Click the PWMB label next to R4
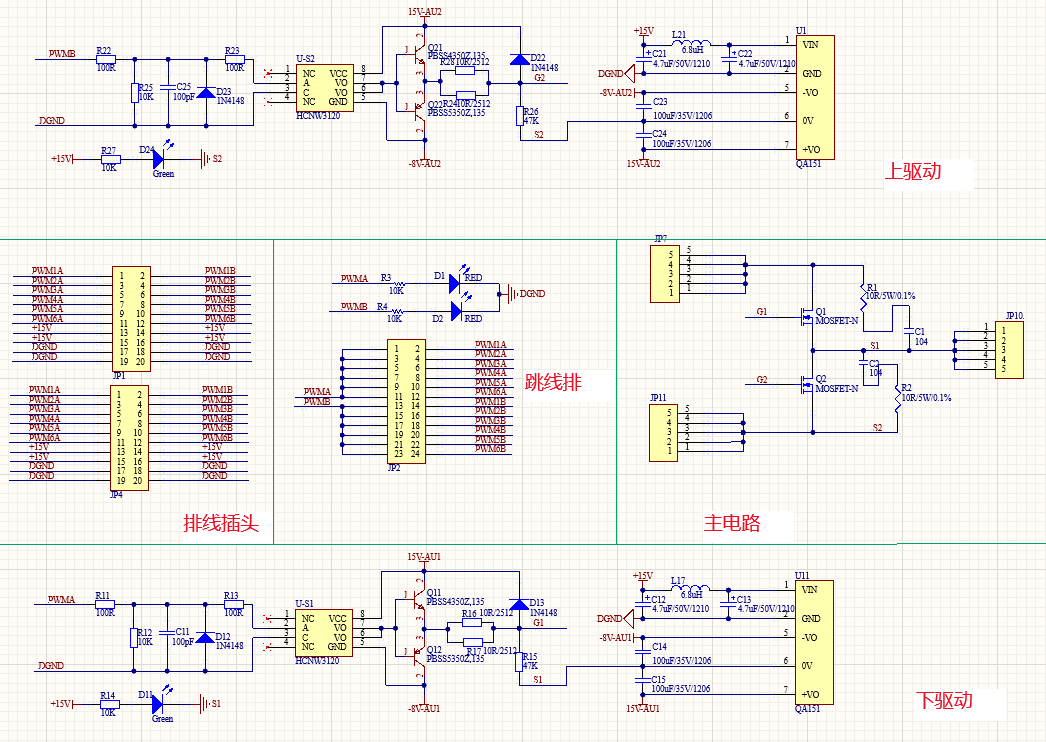Image resolution: width=1046 pixels, height=742 pixels. 354,306
